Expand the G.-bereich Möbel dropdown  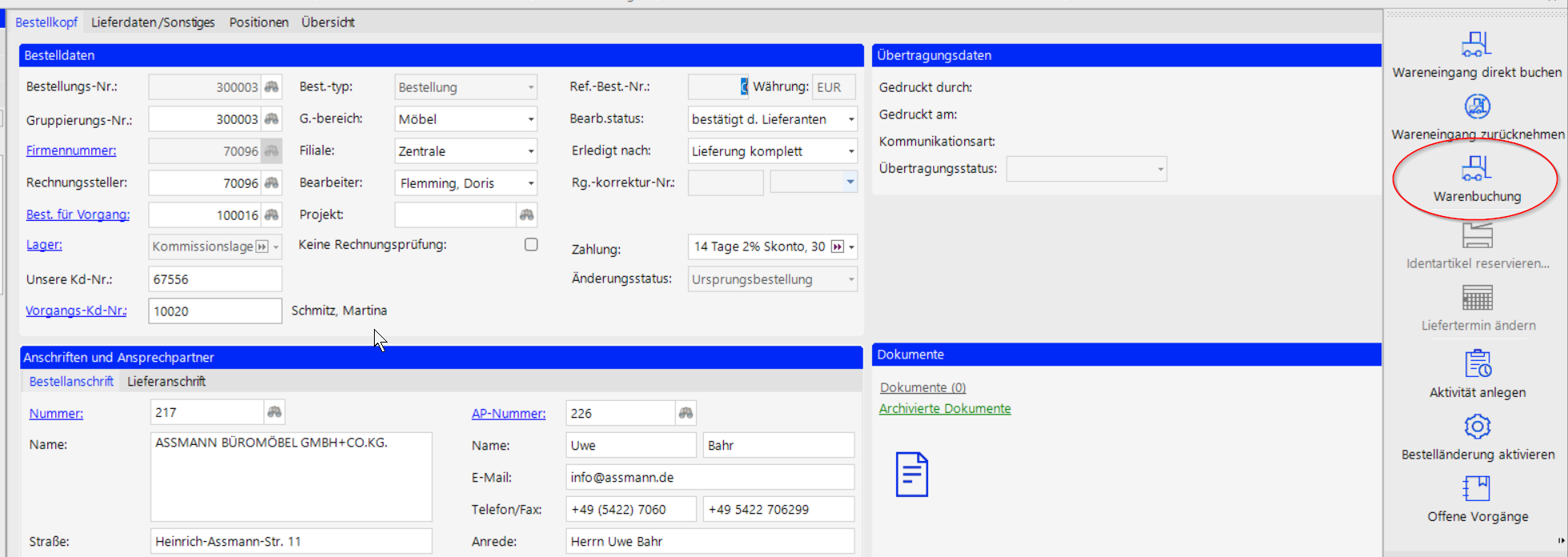click(530, 119)
